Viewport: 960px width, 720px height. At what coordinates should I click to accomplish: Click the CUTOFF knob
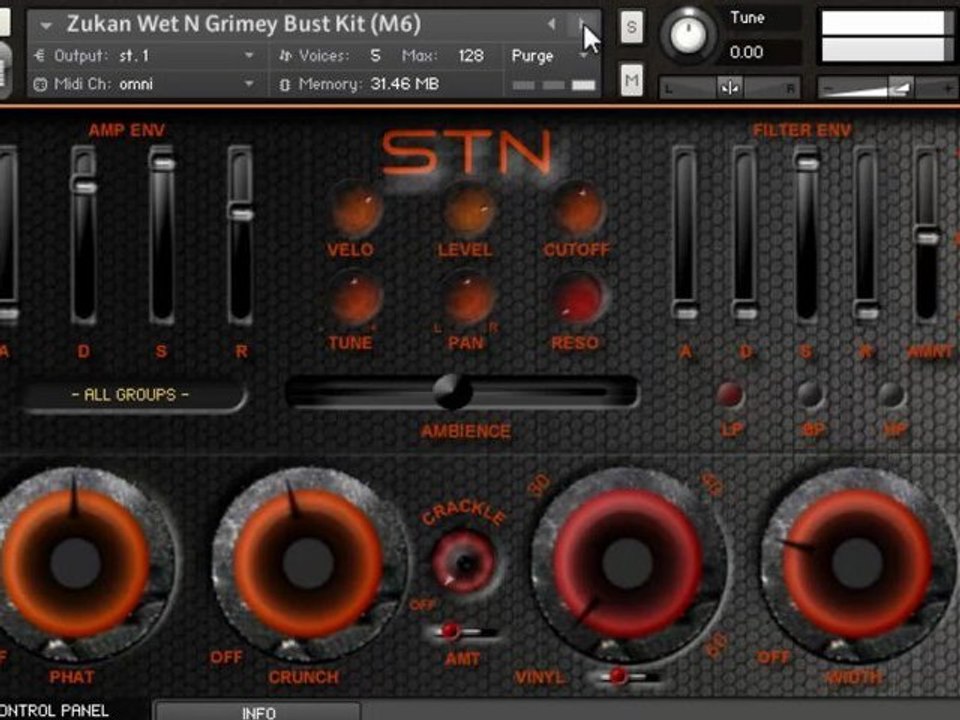pos(577,209)
